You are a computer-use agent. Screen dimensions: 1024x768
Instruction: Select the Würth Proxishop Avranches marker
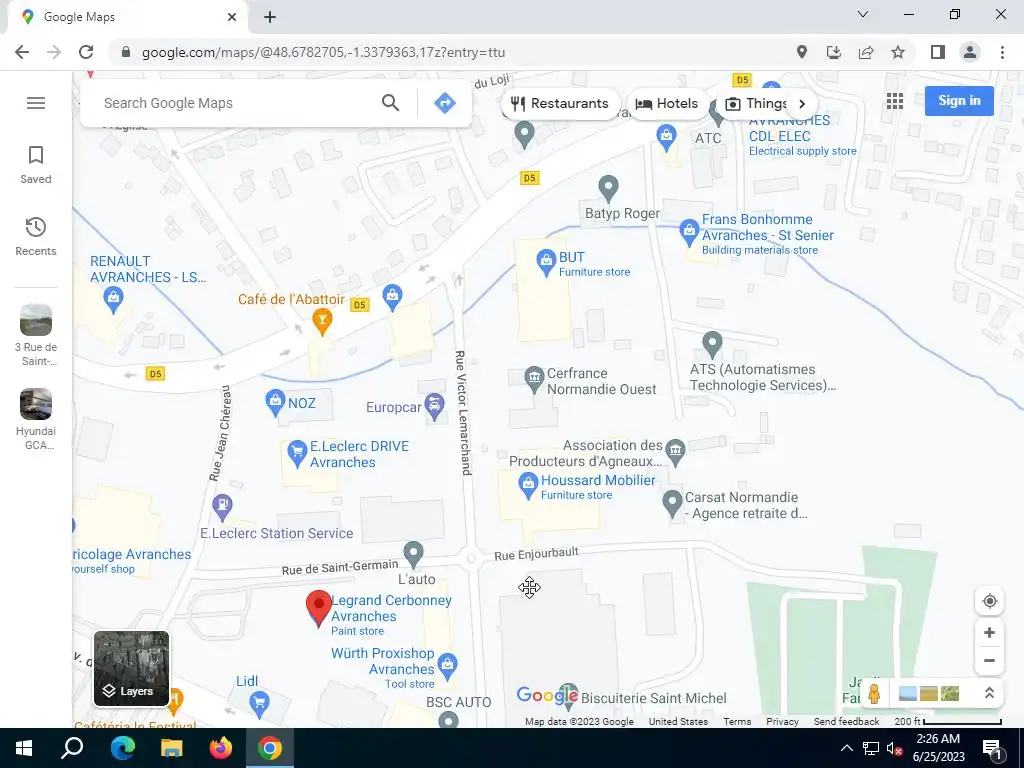coord(447,667)
